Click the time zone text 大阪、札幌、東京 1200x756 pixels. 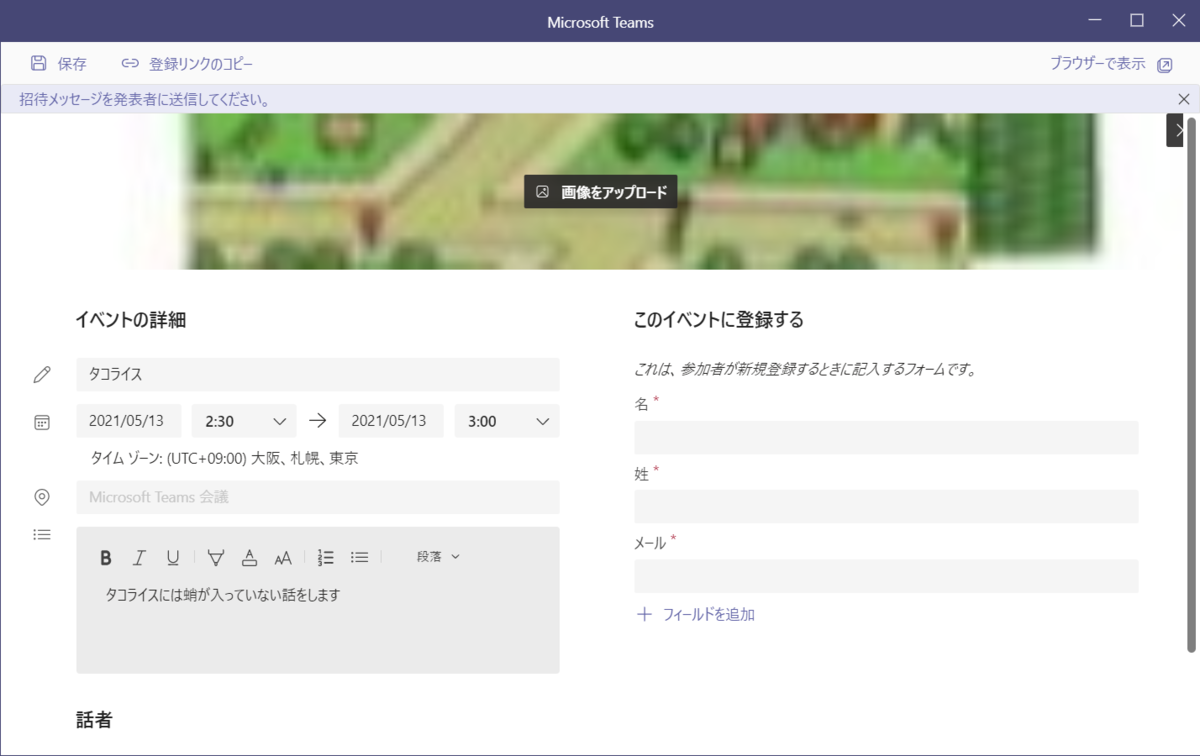tap(304, 459)
